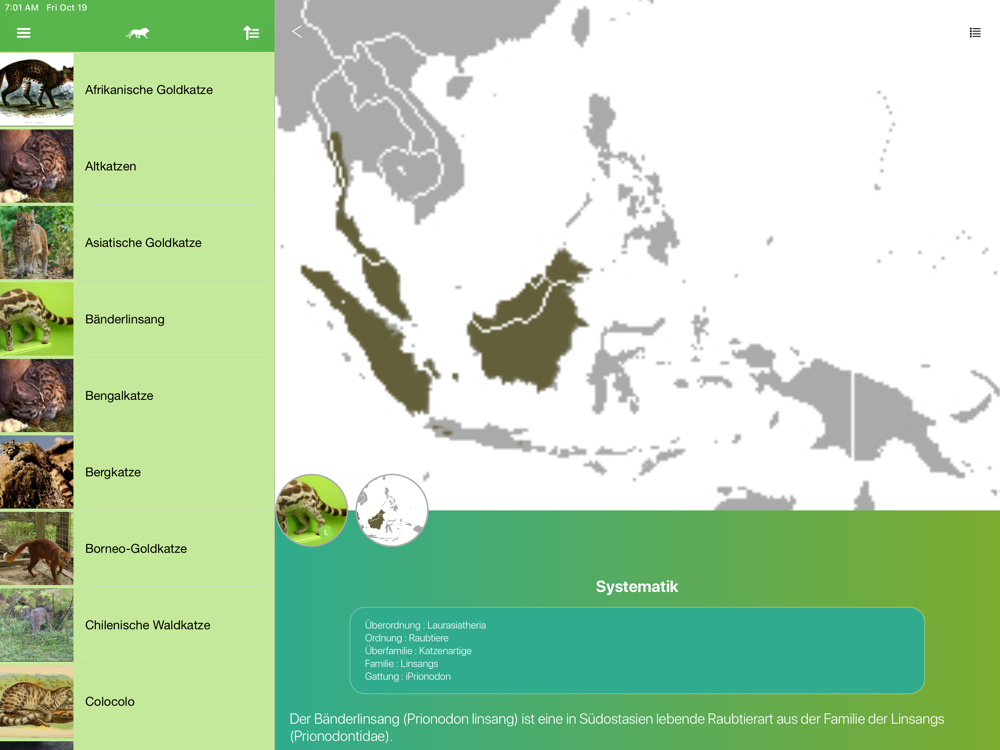1000x750 pixels.
Task: Tap 'Ordnung : Raubtiere' line
Action: pyautogui.click(x=406, y=638)
